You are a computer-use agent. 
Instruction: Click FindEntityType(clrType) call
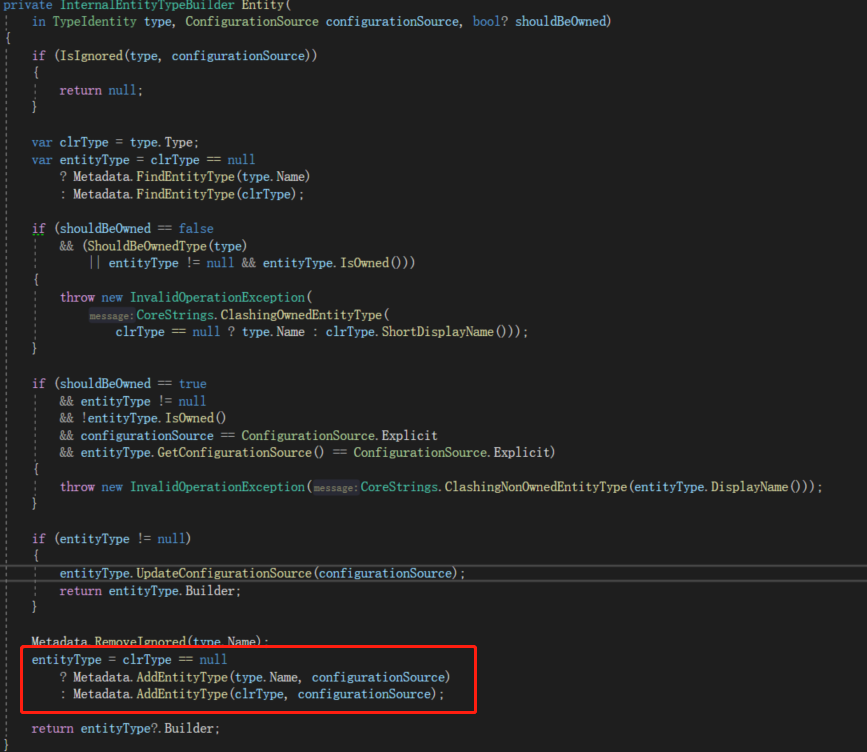click(217, 194)
